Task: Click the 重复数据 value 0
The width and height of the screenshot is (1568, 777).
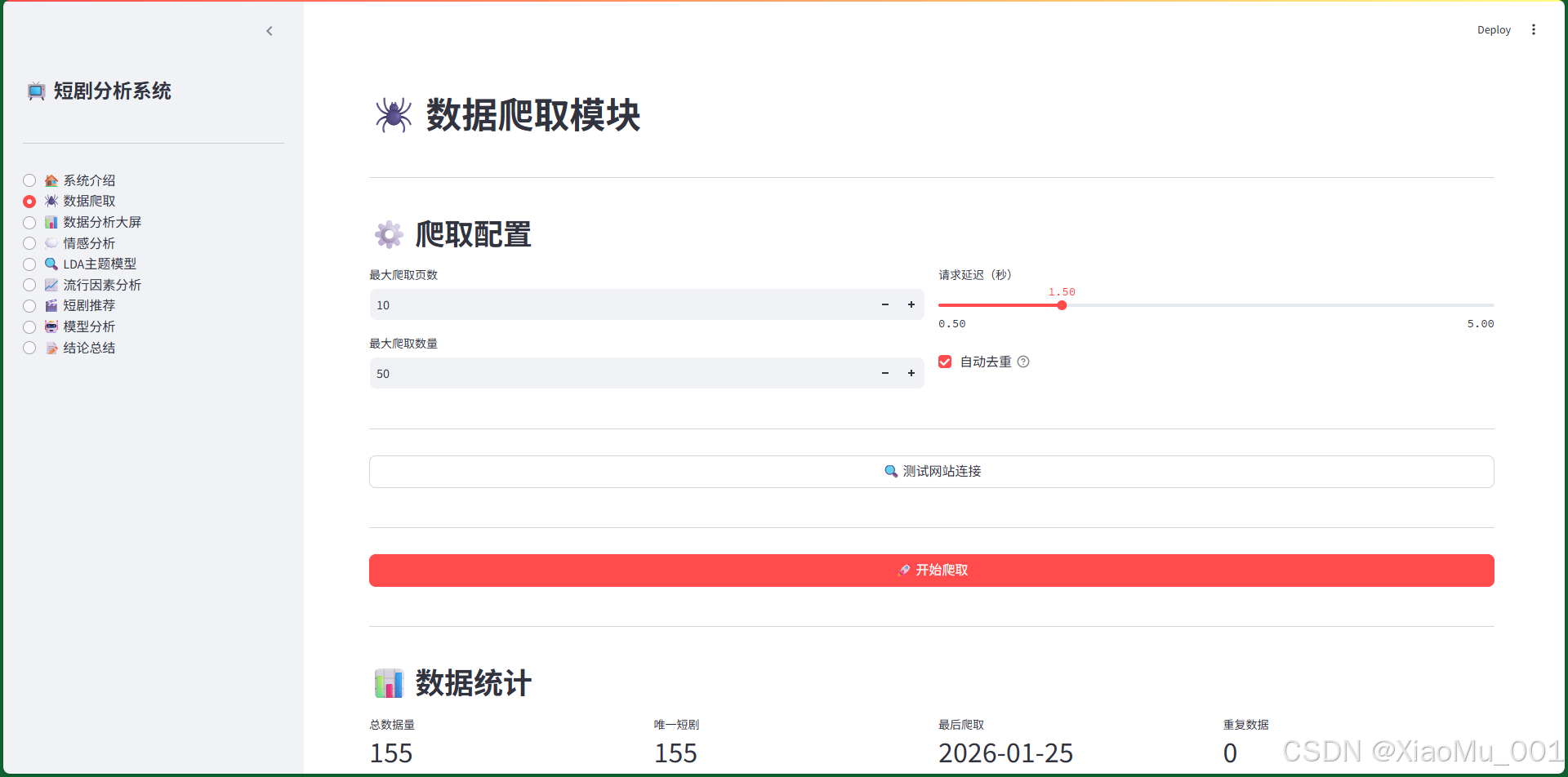Action: tap(1230, 753)
